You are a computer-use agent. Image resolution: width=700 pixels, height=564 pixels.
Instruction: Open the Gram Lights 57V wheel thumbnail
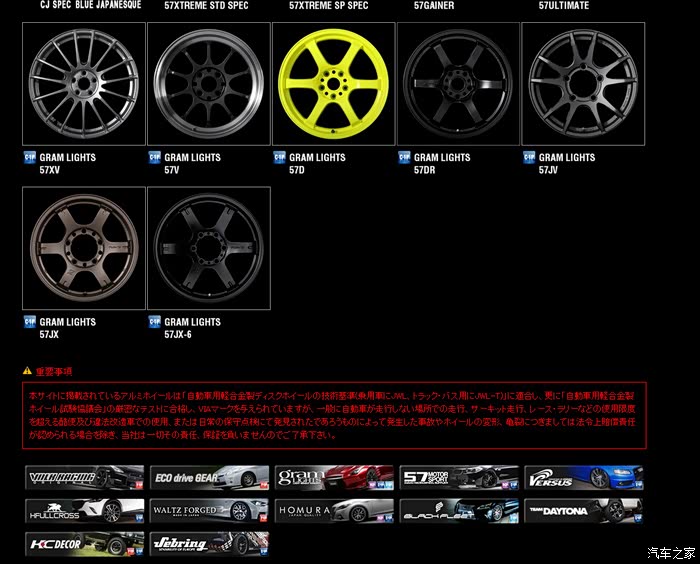209,84
